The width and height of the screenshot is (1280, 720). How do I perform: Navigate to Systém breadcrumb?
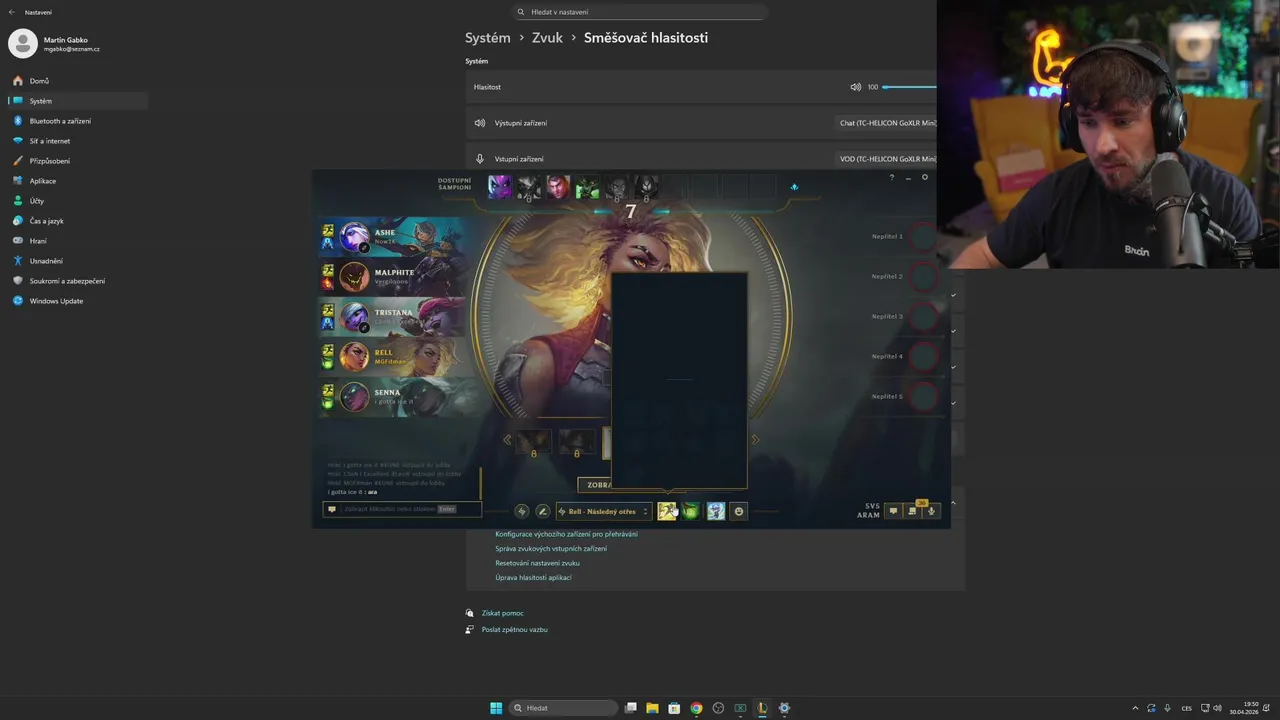(x=488, y=37)
